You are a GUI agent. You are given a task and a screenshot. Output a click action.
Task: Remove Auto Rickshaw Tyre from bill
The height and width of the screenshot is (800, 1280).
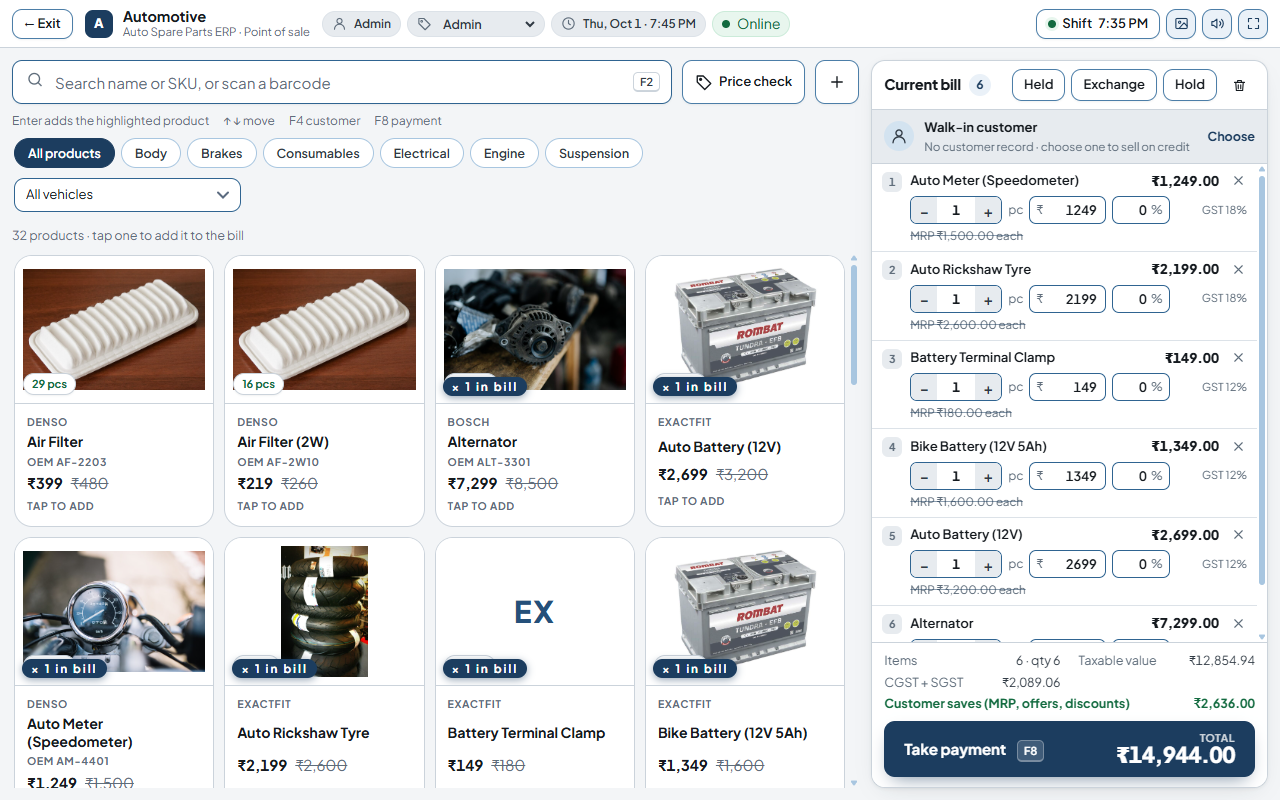1238,269
